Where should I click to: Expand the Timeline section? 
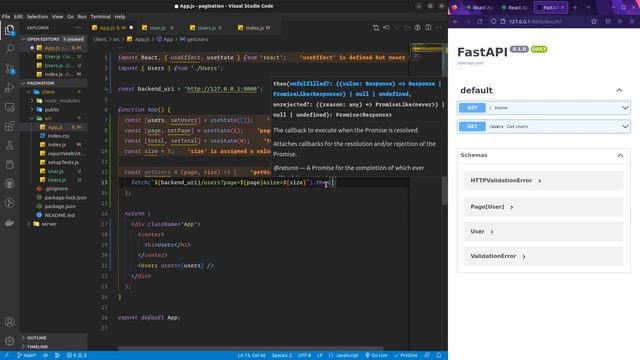tap(53, 347)
